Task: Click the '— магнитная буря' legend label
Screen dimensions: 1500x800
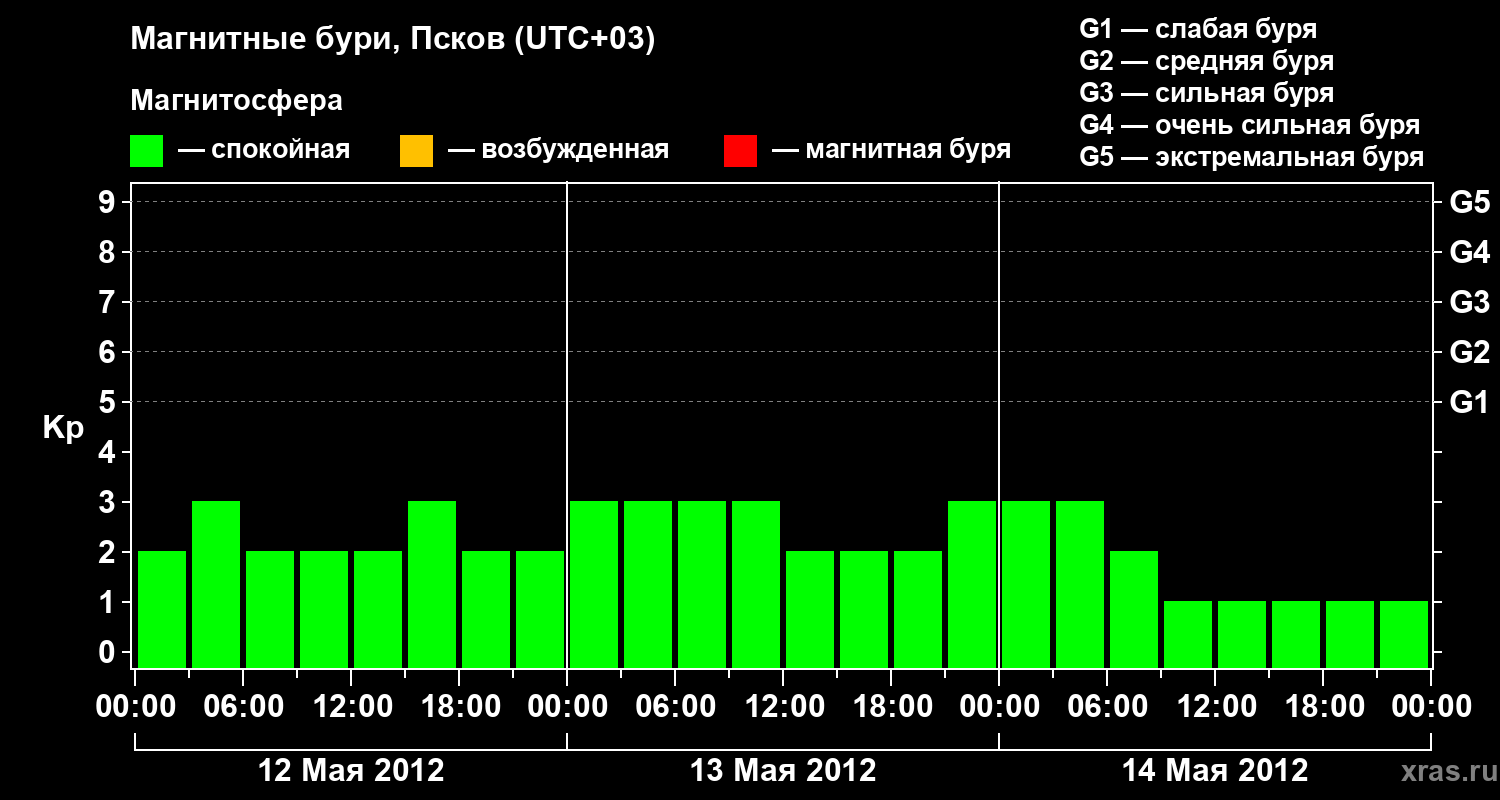Action: [x=891, y=151]
